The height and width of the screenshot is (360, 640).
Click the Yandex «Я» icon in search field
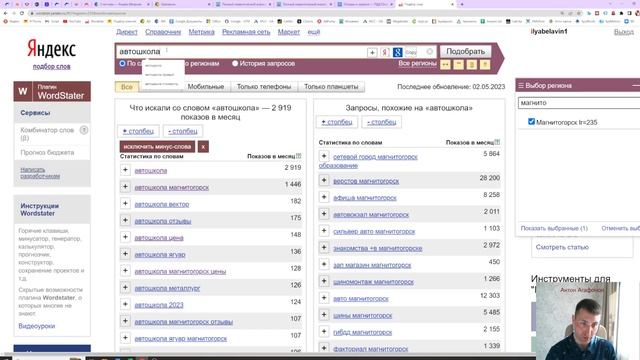tap(384, 52)
